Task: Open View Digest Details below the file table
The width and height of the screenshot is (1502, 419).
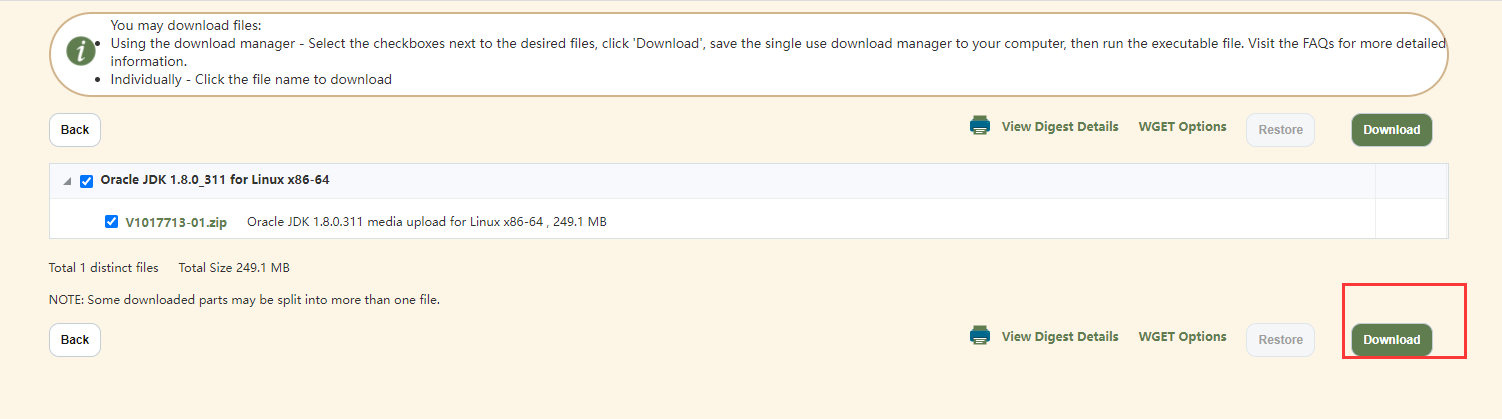Action: point(1060,337)
